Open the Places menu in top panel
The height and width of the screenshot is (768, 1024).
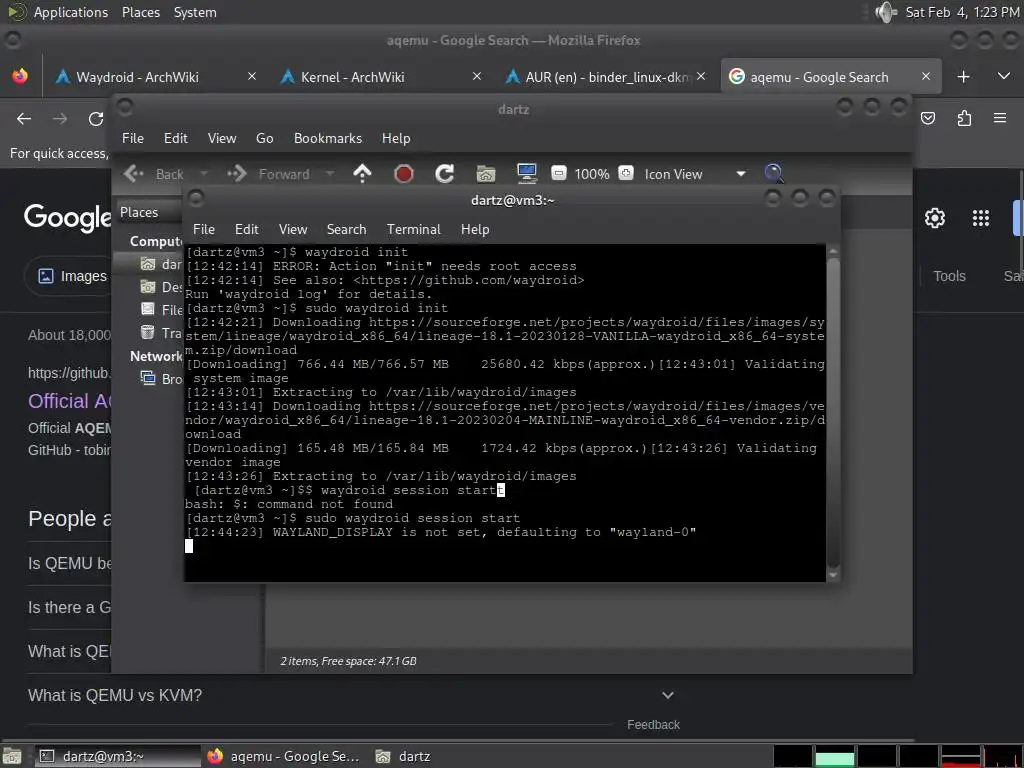[140, 12]
